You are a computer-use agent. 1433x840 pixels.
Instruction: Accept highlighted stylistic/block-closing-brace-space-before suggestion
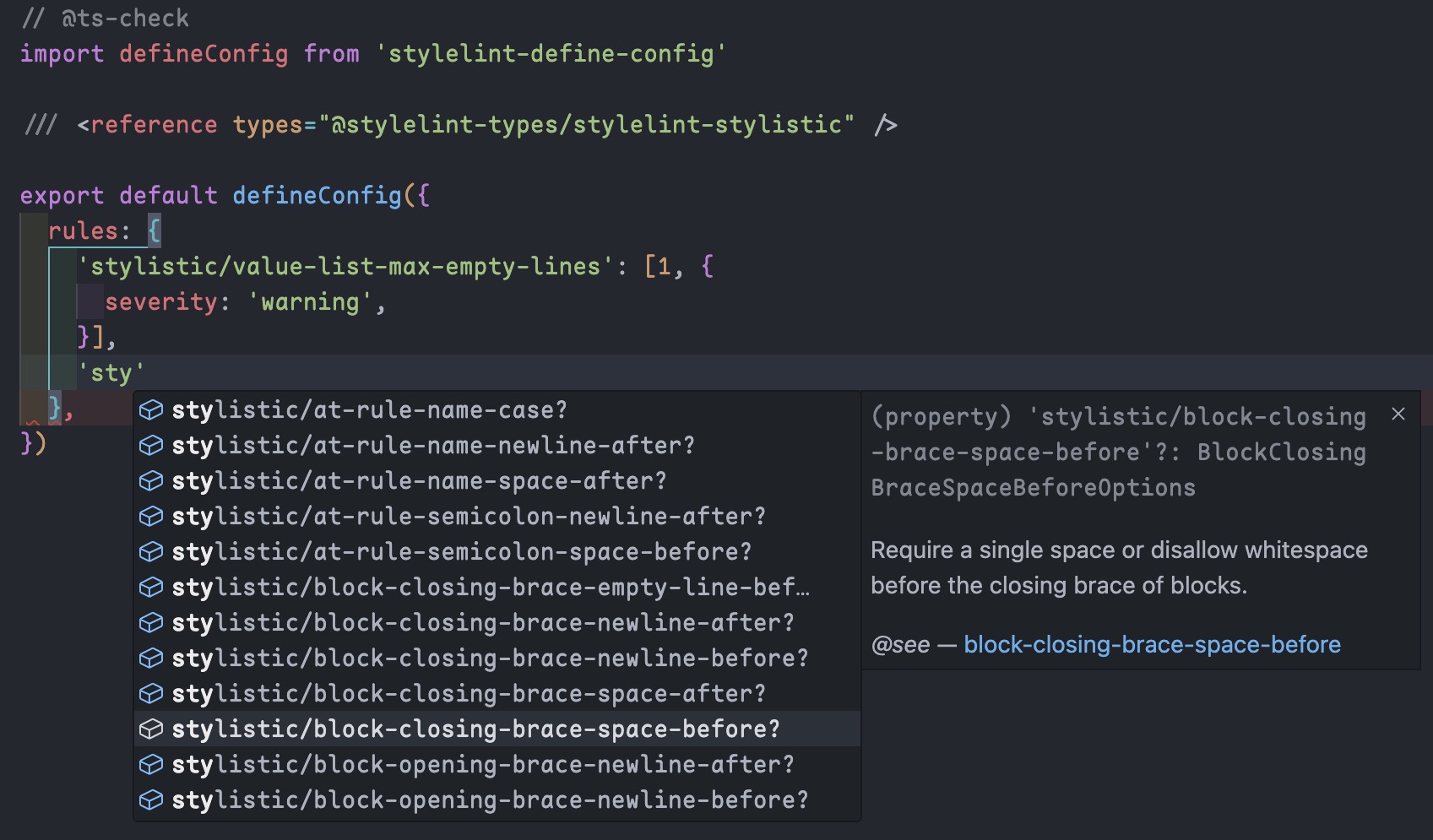point(497,729)
